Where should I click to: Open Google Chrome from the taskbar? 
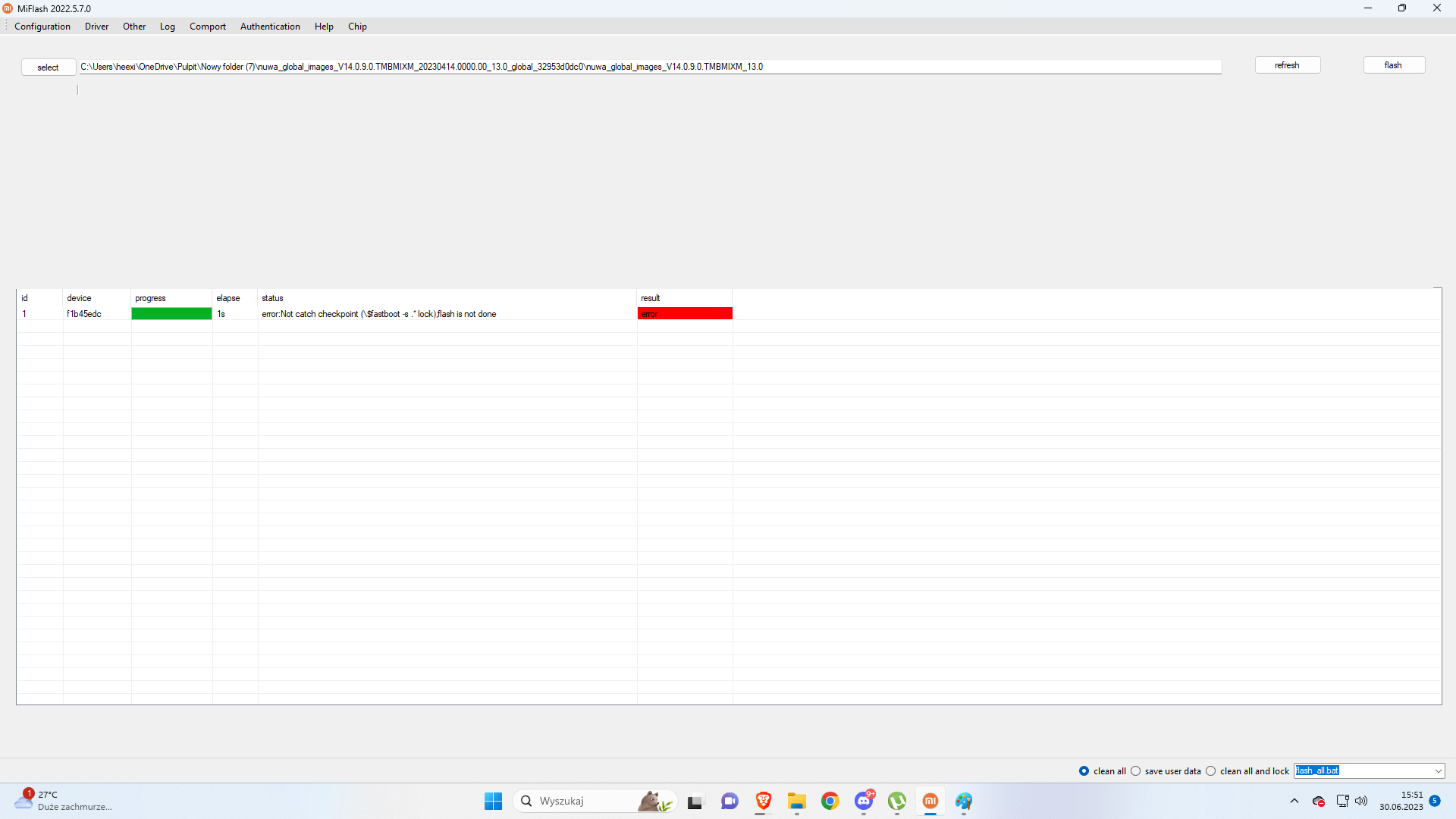(x=830, y=801)
